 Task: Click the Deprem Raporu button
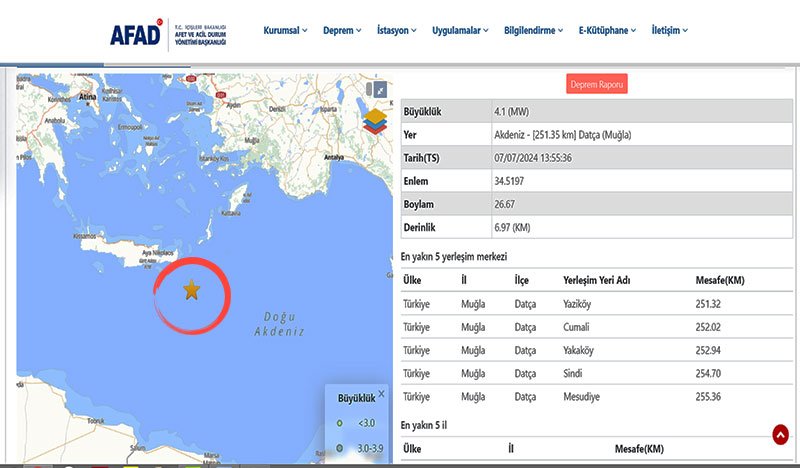pos(596,85)
